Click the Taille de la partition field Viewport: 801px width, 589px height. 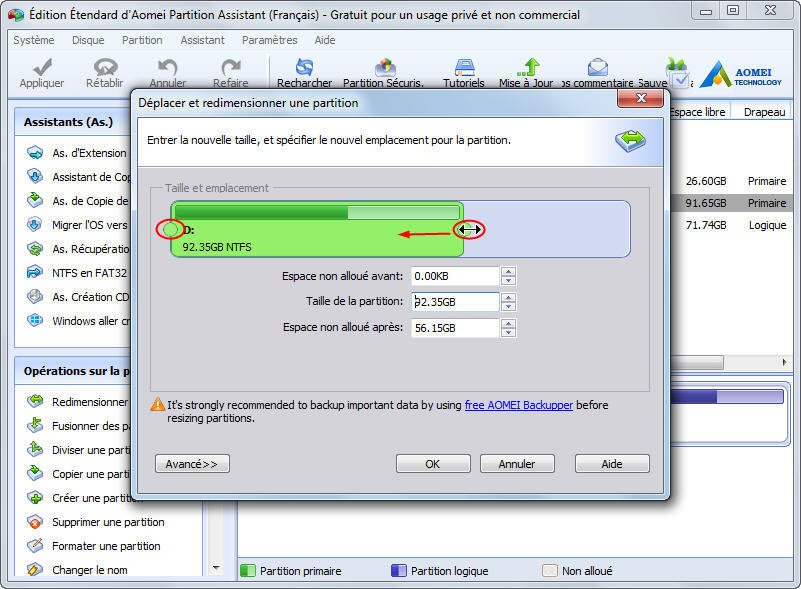pos(455,302)
